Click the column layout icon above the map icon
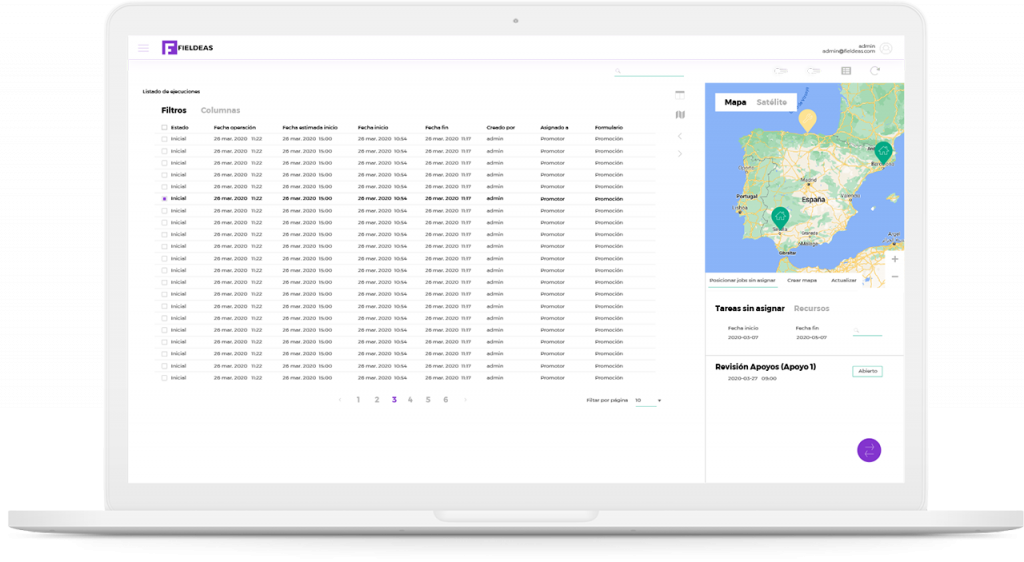Viewport: 1024px width, 562px height. [680, 96]
